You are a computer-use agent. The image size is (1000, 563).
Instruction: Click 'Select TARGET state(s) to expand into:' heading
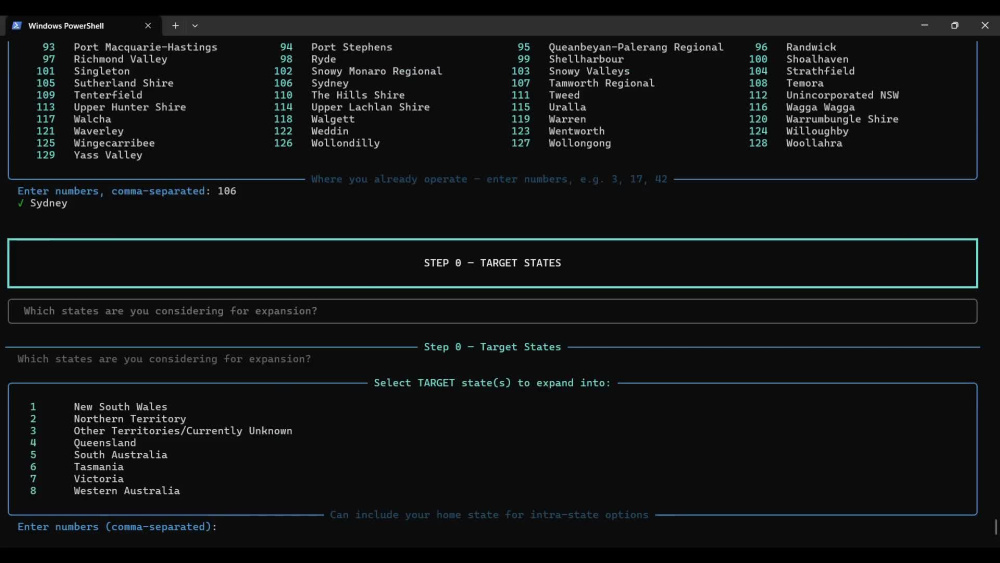click(x=492, y=383)
